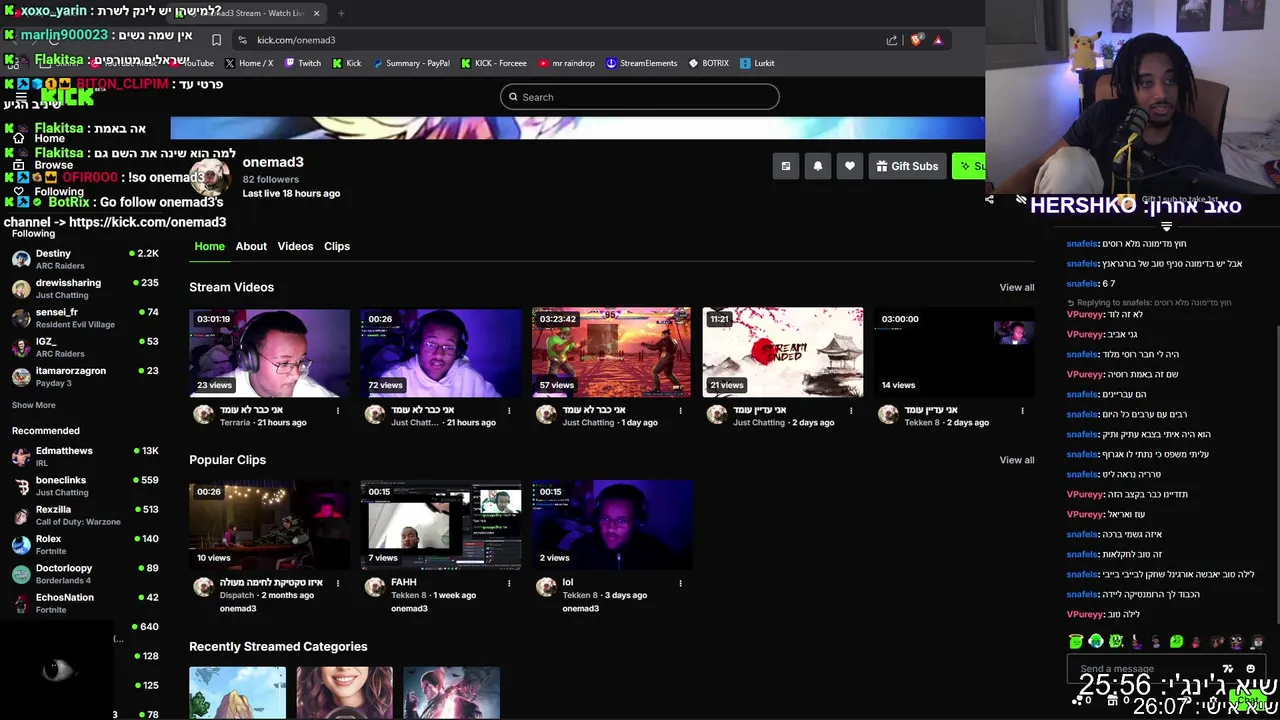This screenshot has height=720, width=1280.
Task: Open site information icon beside the URL
Action: pyautogui.click(x=242, y=40)
